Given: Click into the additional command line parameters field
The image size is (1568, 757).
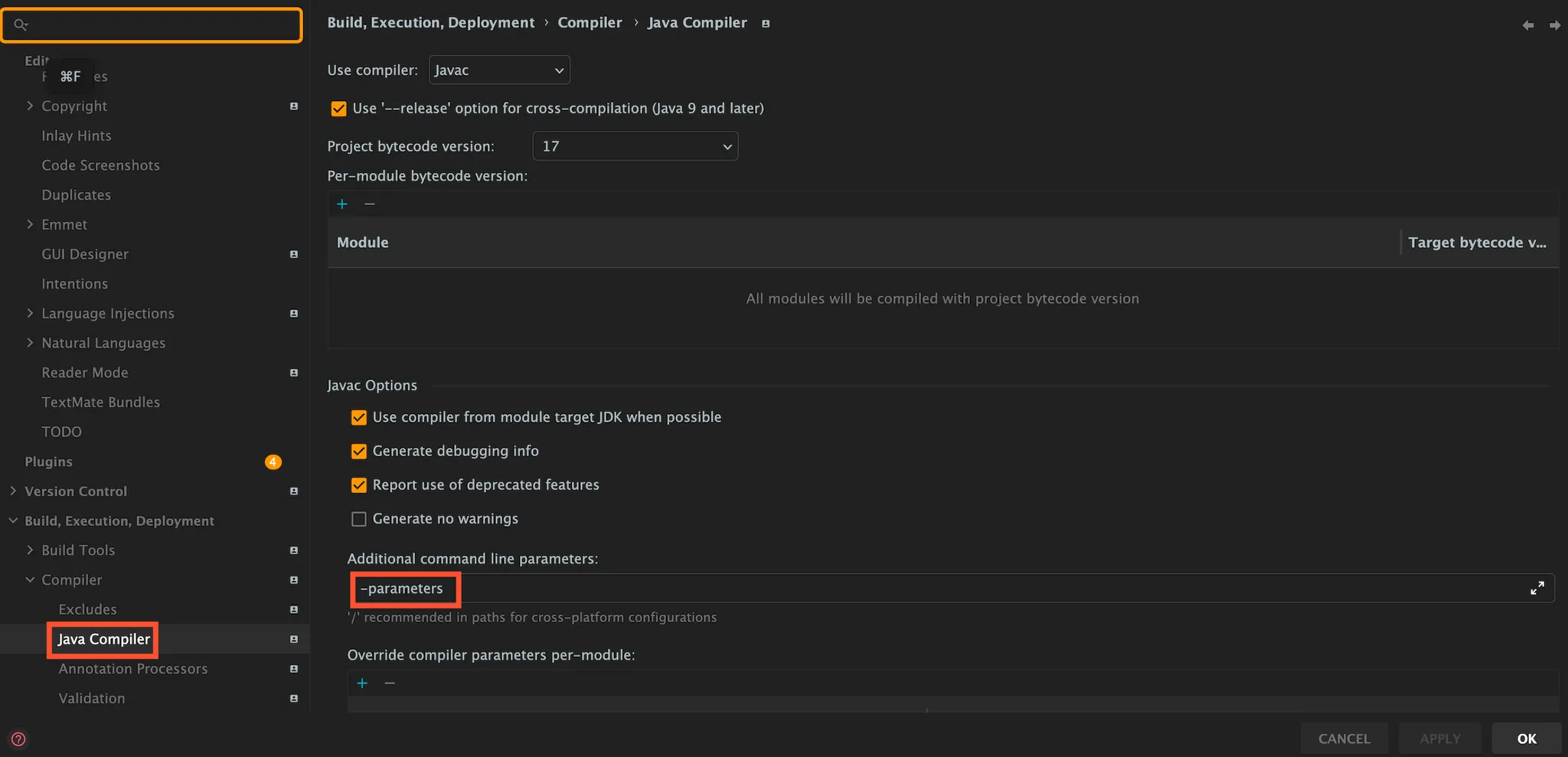Looking at the screenshot, I should 951,588.
